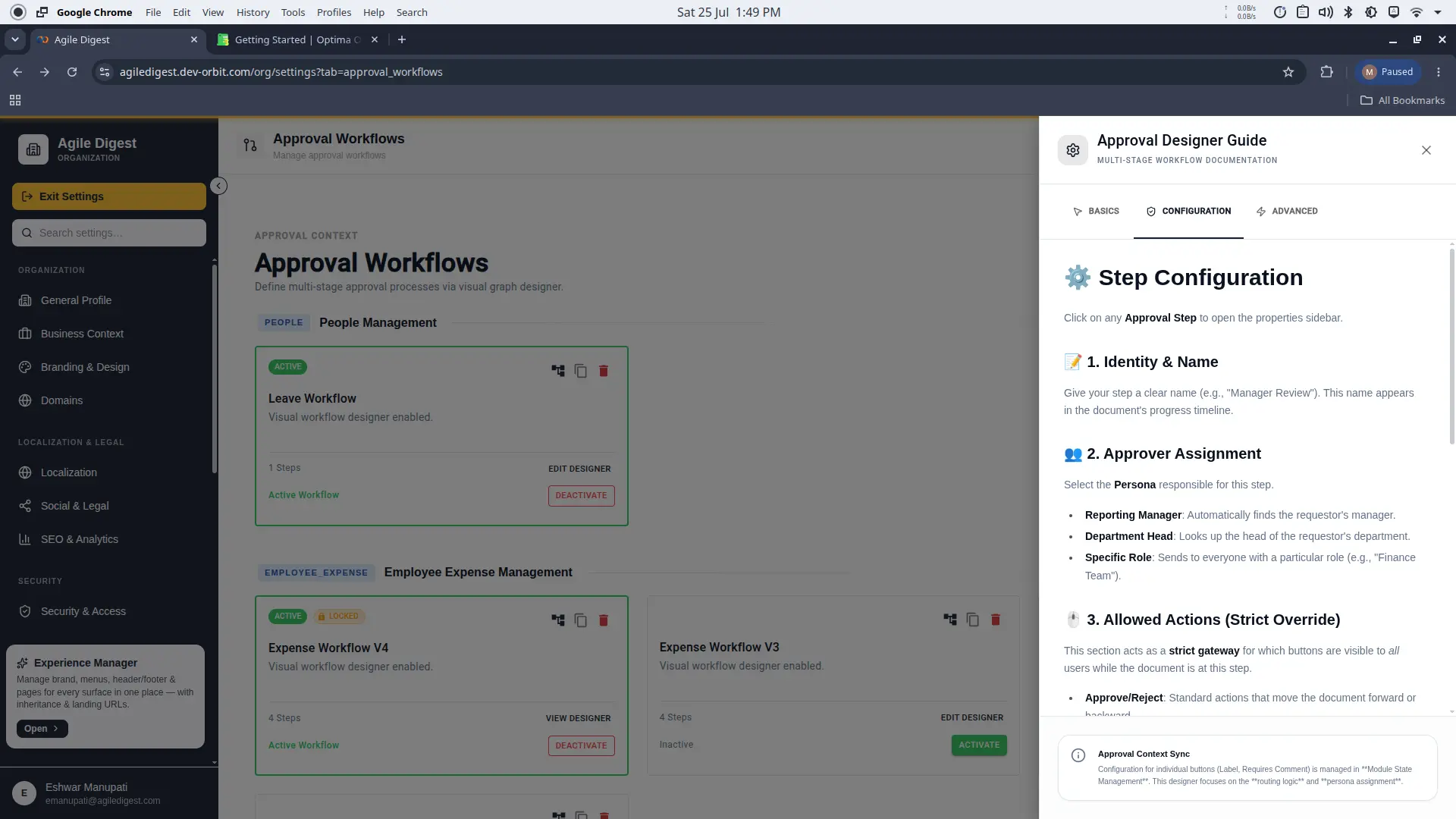This screenshot has width=1456, height=819.
Task: Go back to previous page
Action: [x=17, y=72]
